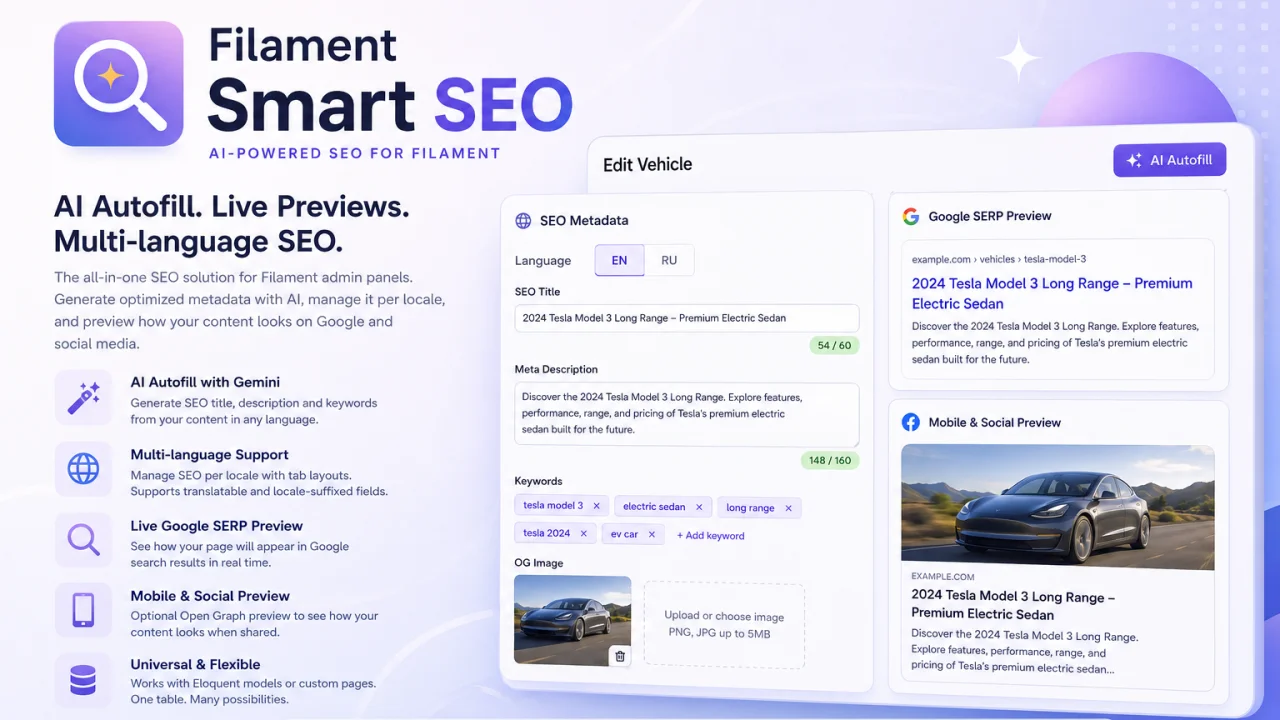Remove the "long range" keyword tag
This screenshot has width=1280, height=720.
tap(788, 508)
